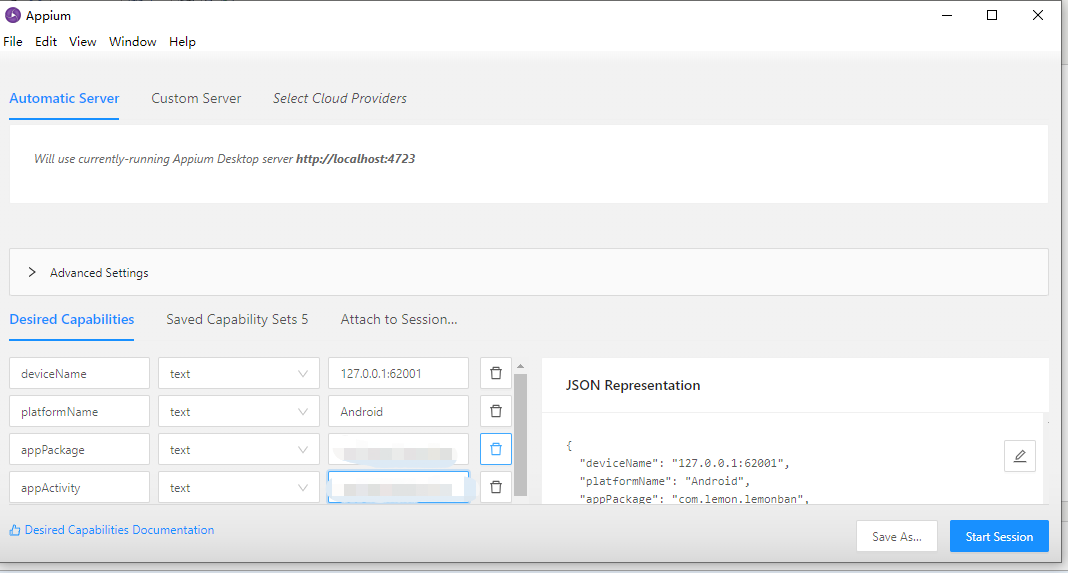
Task: Switch to Custom Server tab
Action: pyautogui.click(x=196, y=98)
